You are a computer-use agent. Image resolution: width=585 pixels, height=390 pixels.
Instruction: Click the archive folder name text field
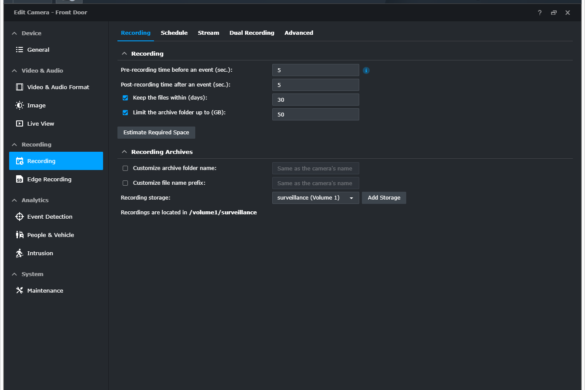click(315, 168)
